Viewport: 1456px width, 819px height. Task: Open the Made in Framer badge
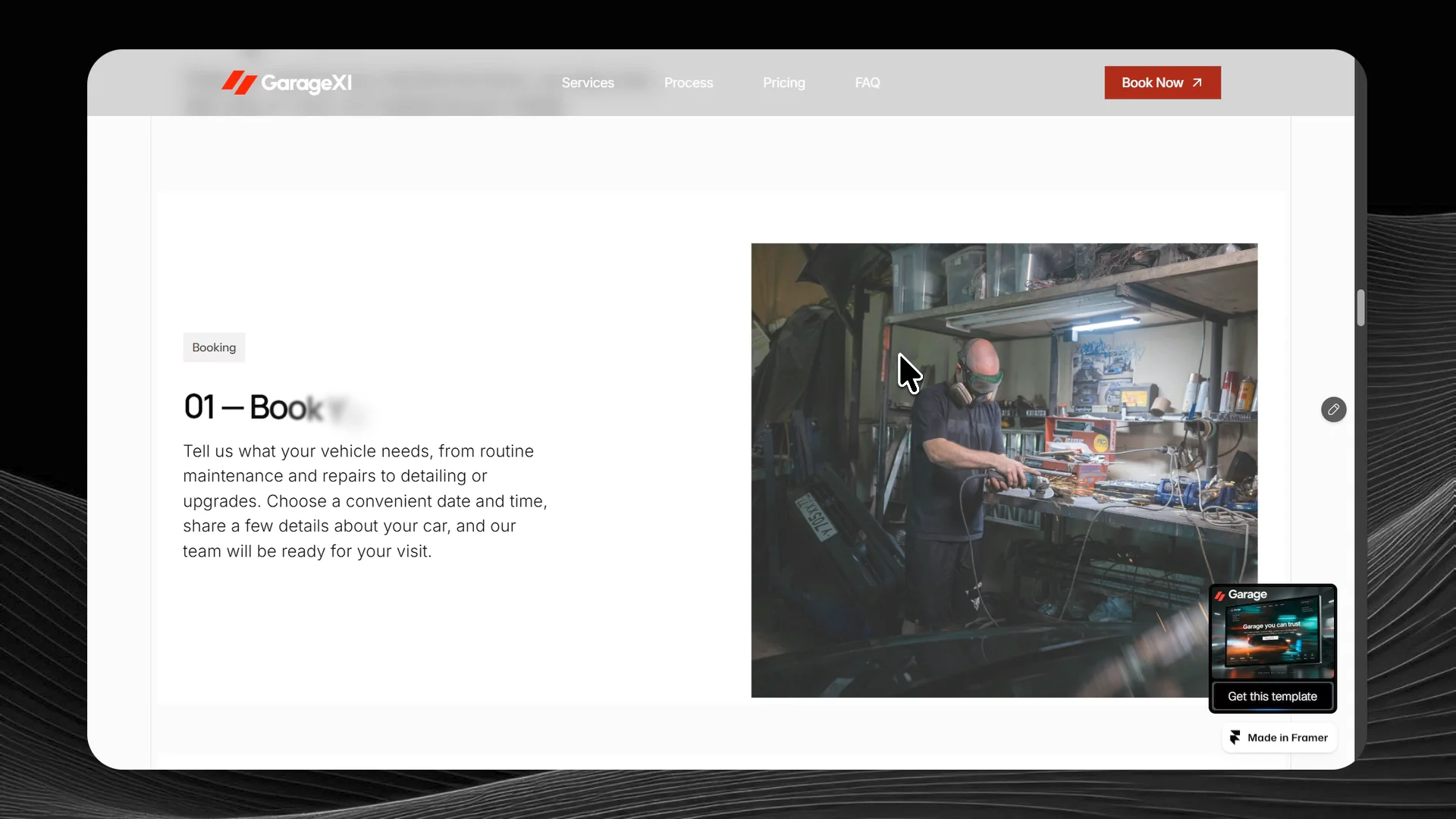(x=1279, y=738)
